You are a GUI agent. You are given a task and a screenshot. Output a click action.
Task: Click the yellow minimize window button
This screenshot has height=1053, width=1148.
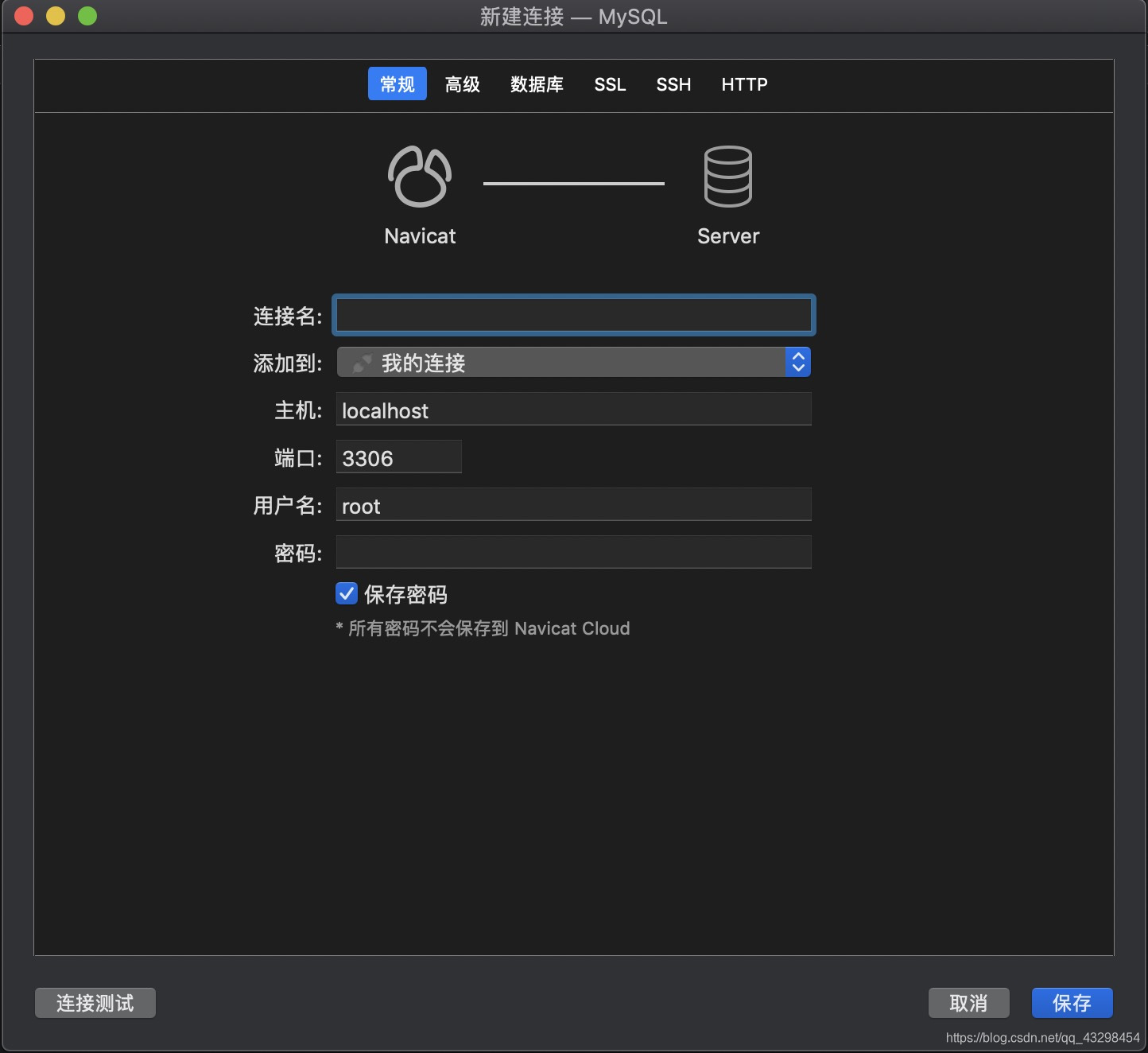(x=56, y=16)
